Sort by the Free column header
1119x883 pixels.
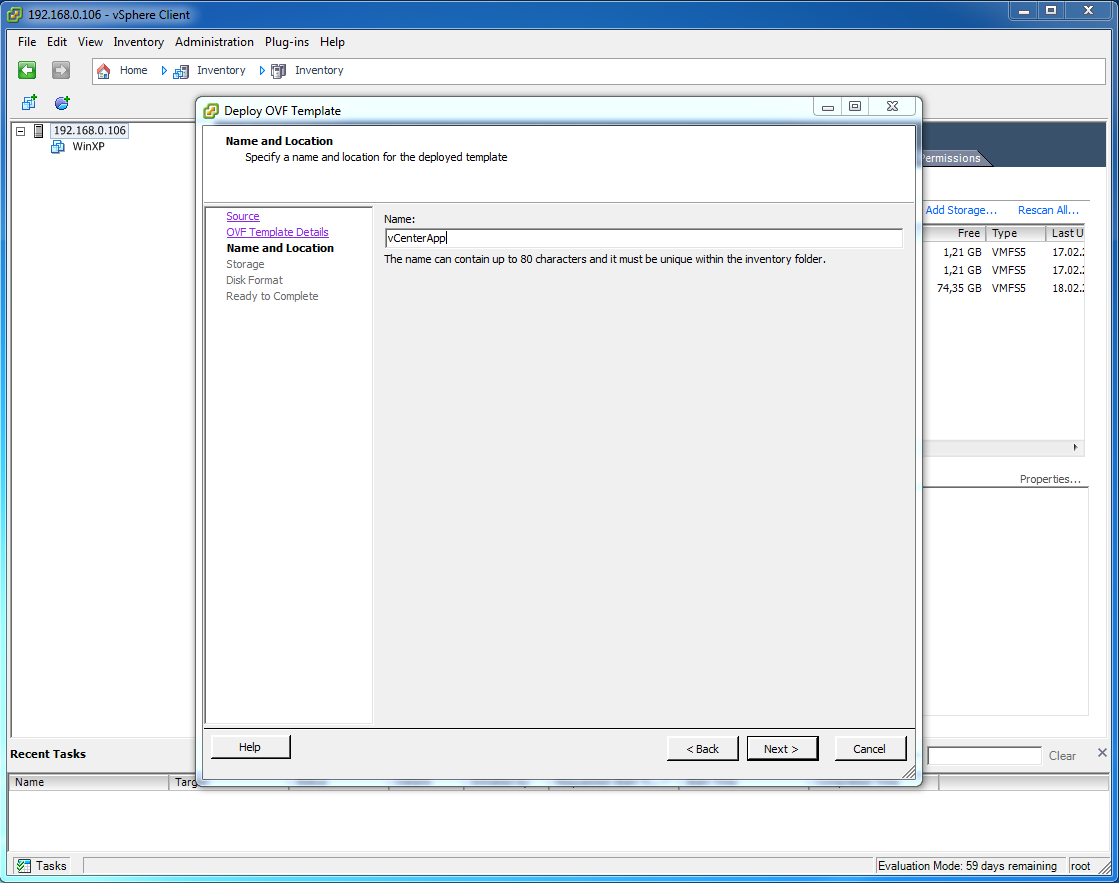pyautogui.click(x=954, y=233)
